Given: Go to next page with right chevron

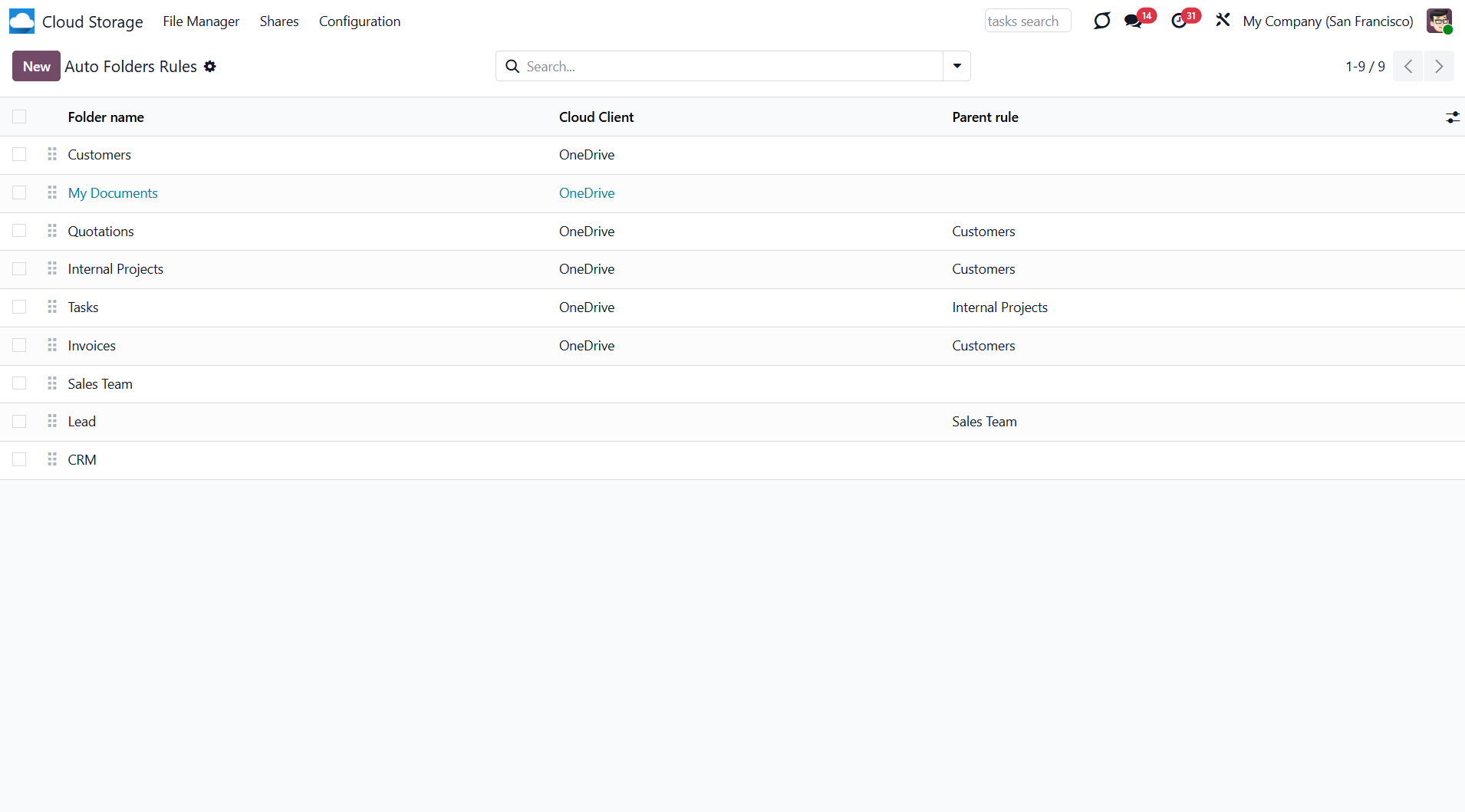Looking at the screenshot, I should pos(1439,67).
